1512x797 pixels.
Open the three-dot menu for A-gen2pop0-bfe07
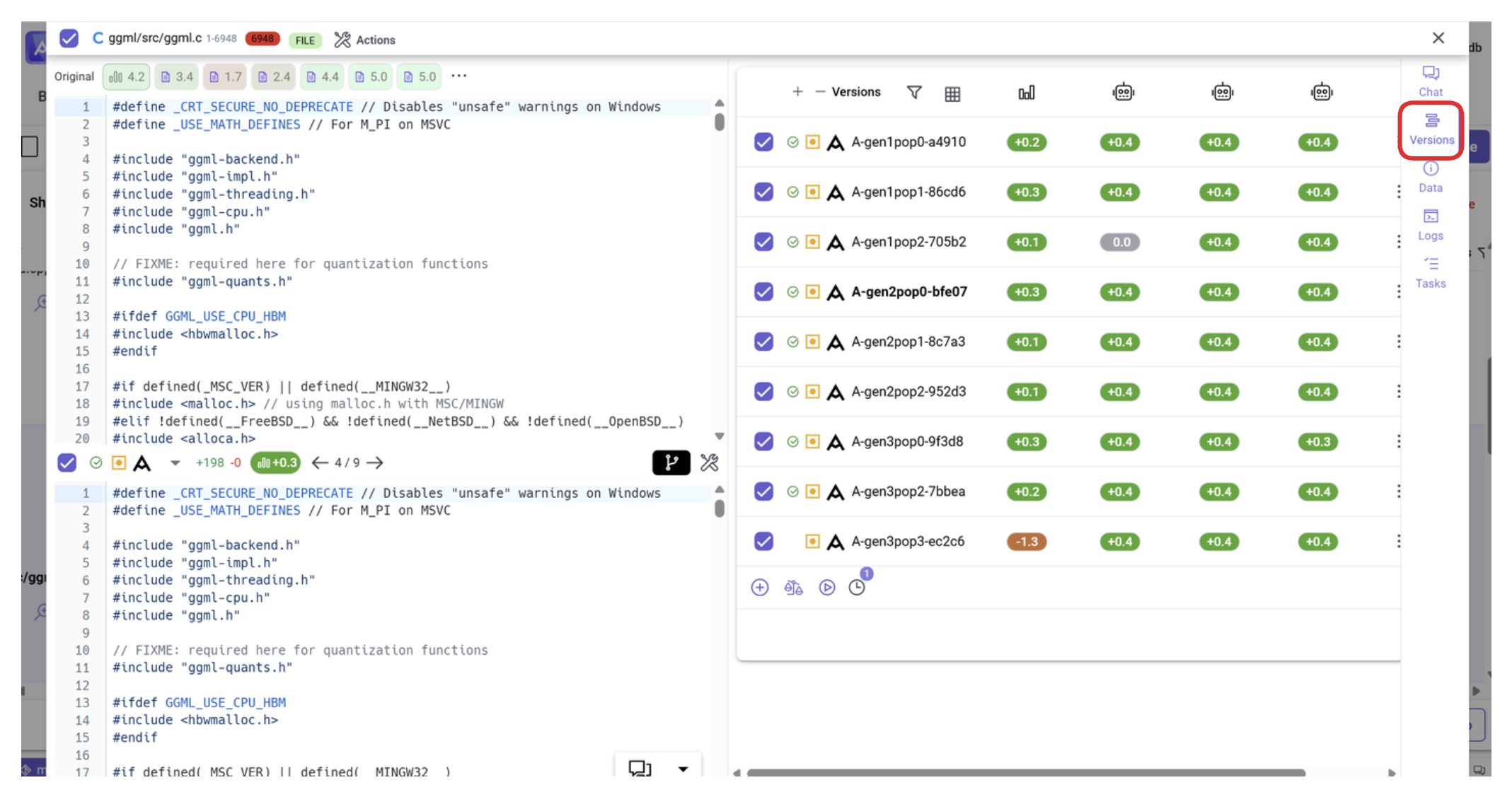pos(1398,292)
